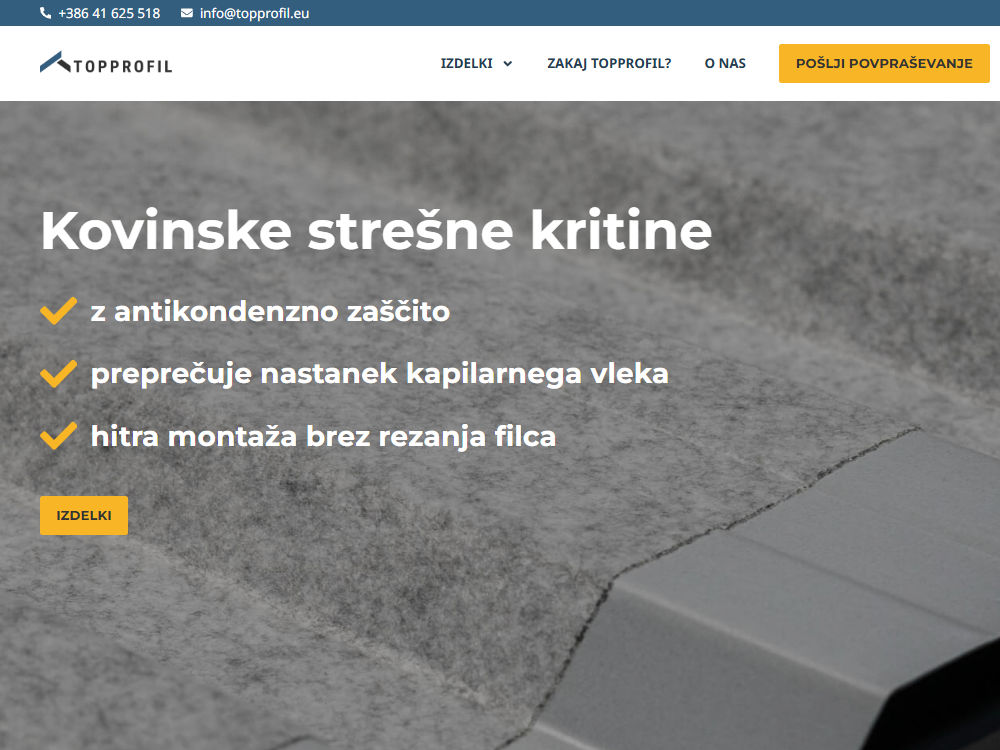
Task: Click the checkmark beside kapilarnega vleka line
Action: click(58, 374)
